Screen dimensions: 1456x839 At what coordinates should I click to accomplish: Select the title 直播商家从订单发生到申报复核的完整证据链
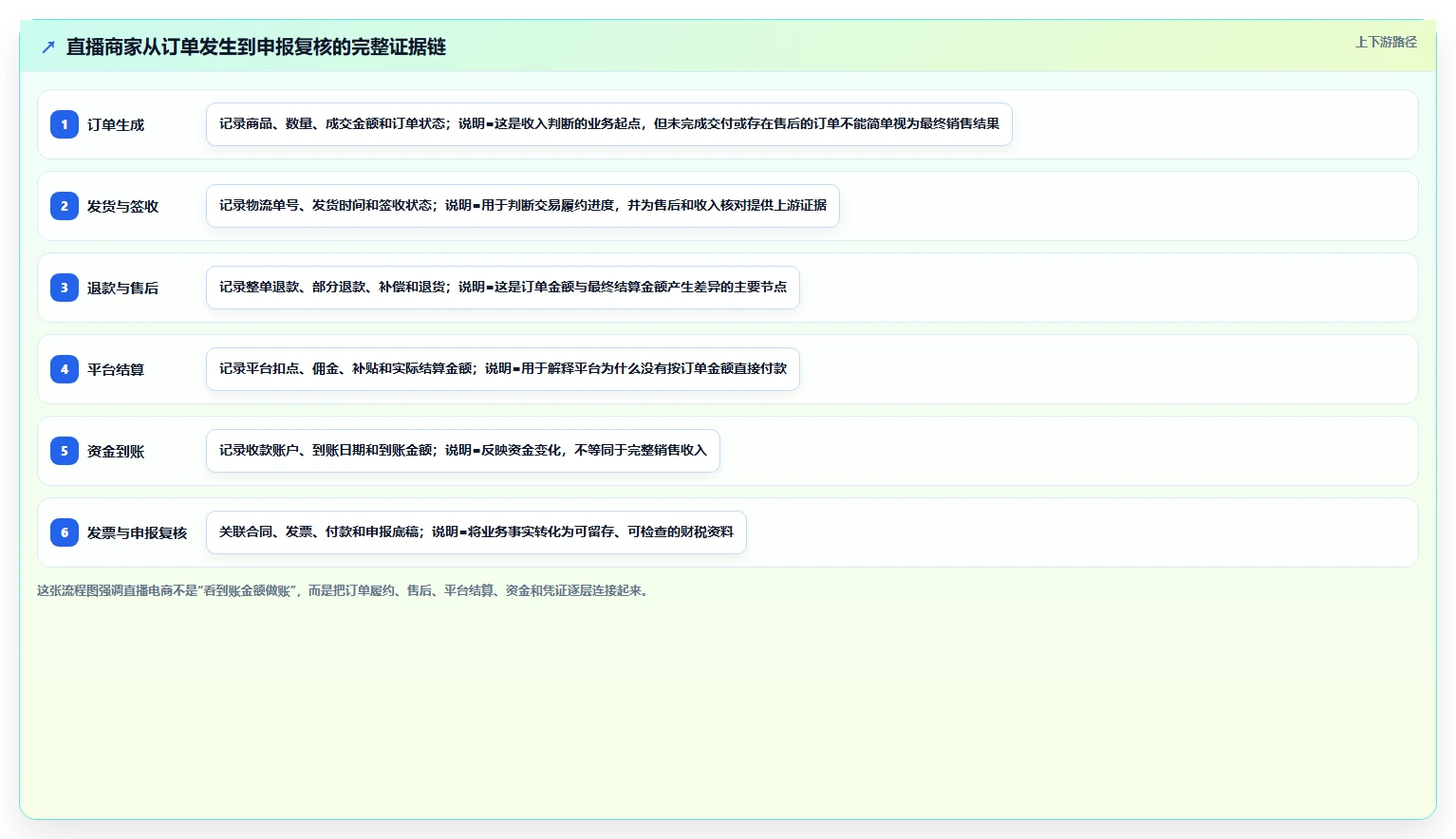256,47
